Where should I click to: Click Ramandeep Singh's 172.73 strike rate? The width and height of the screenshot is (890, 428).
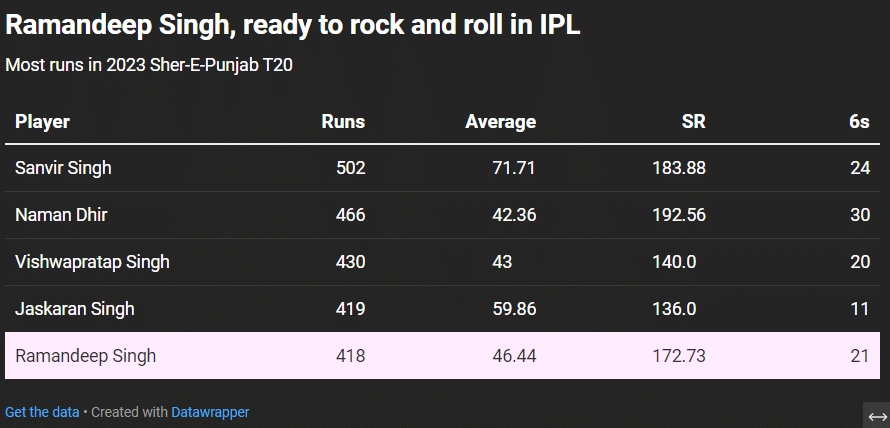(679, 356)
